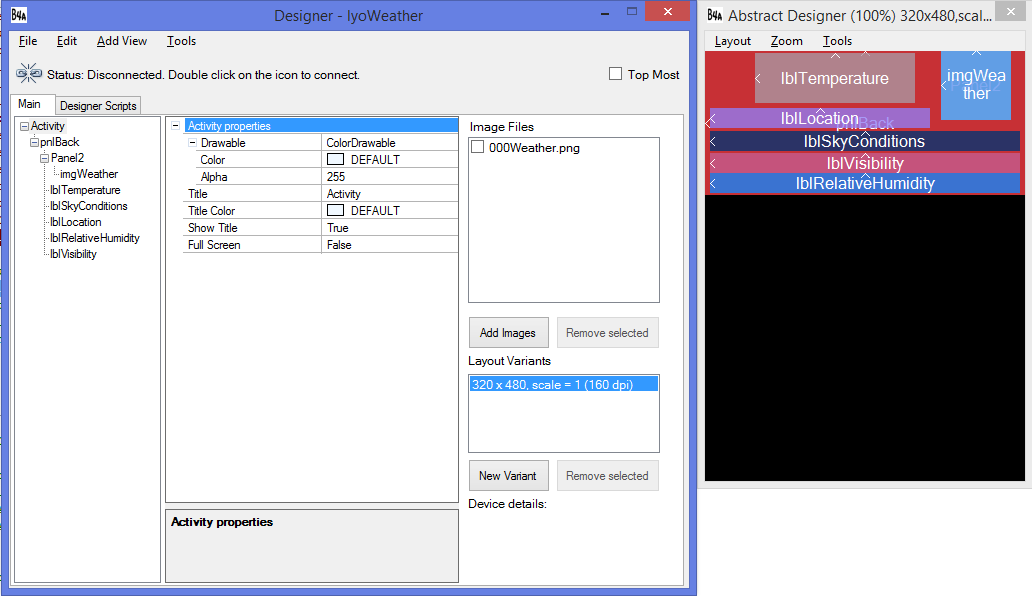This screenshot has height=596, width=1032.
Task: Select lblTemperature in the views tree
Action: click(85, 190)
